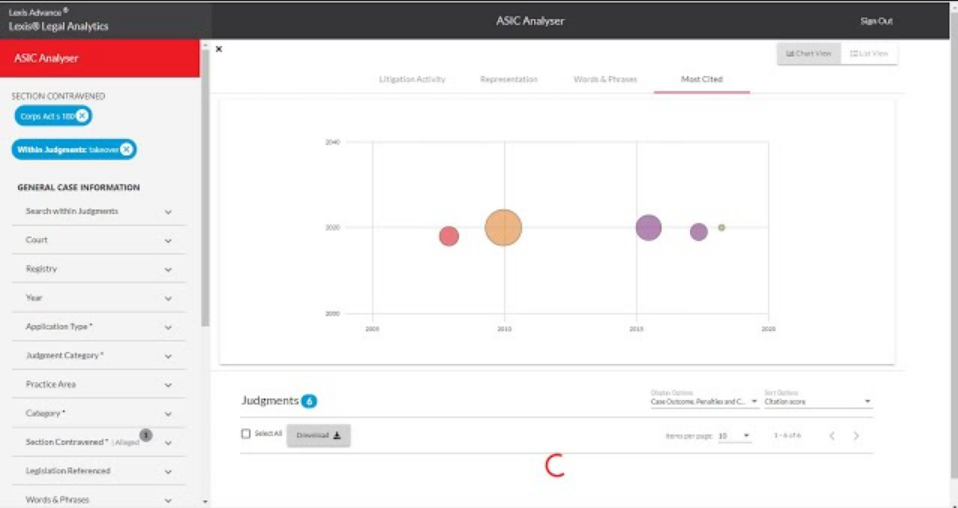The image size is (958, 508).
Task: Open the Representation tab
Action: coord(508,79)
